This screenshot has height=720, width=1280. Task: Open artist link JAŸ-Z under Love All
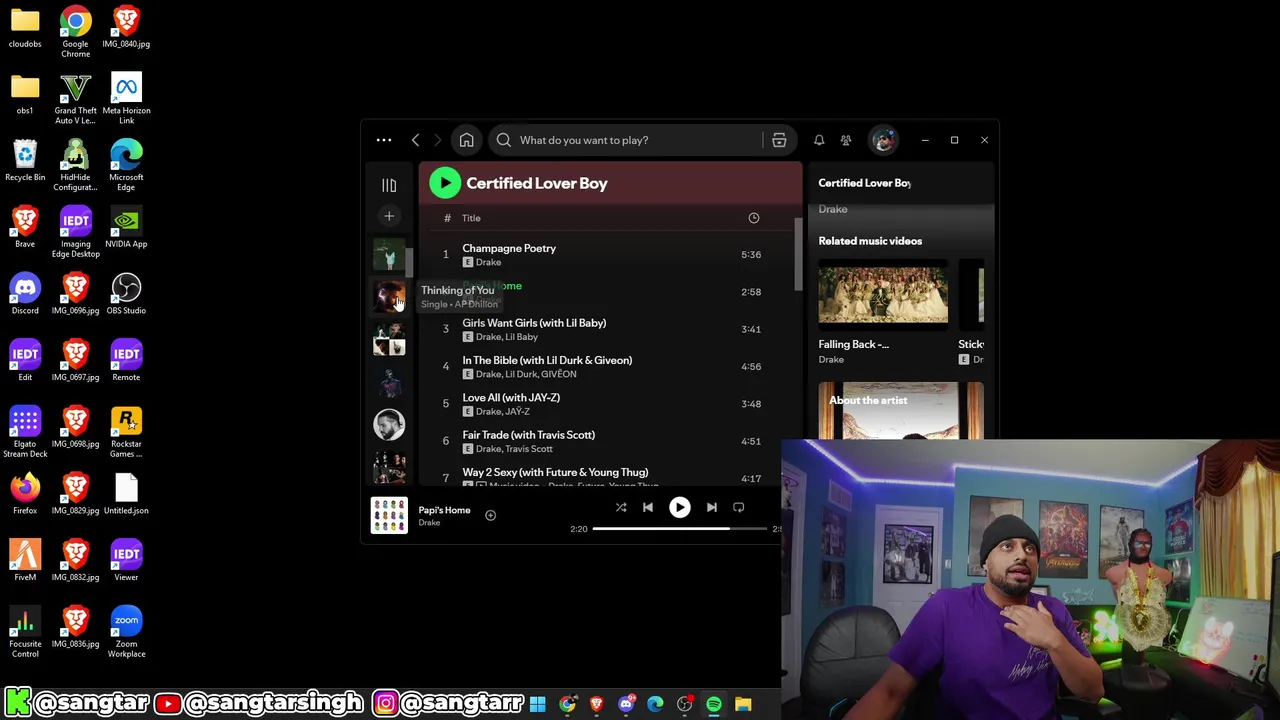(x=518, y=412)
